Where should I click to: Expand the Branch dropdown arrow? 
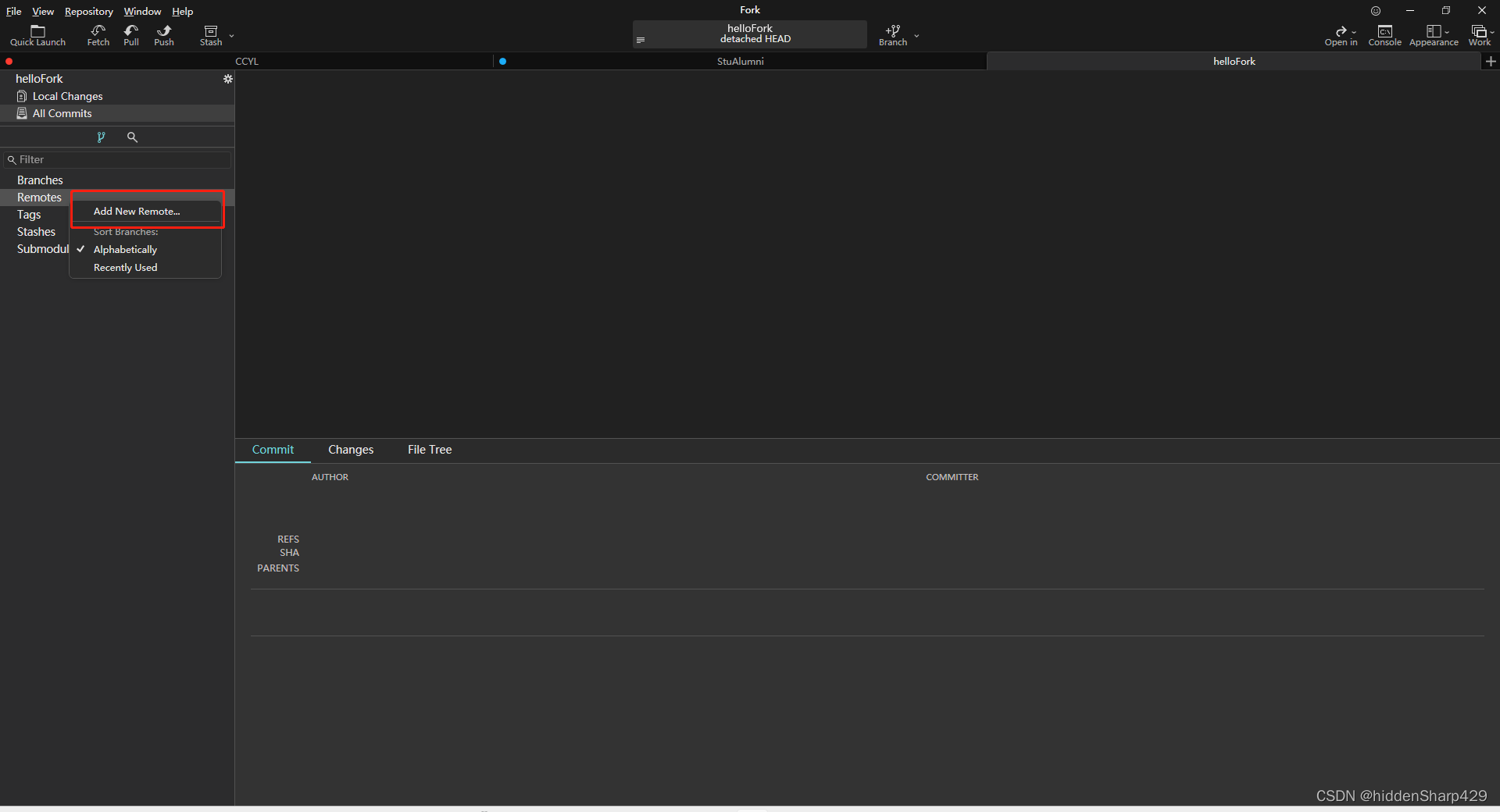(916, 36)
